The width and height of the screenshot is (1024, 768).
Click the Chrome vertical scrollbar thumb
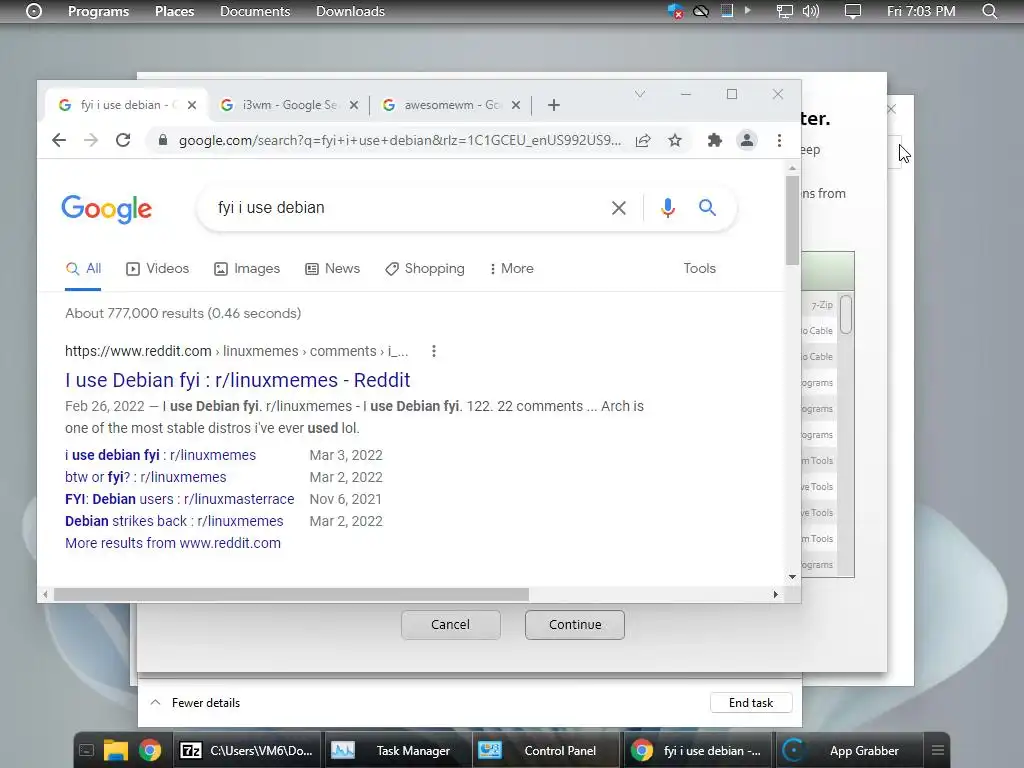coord(792,220)
